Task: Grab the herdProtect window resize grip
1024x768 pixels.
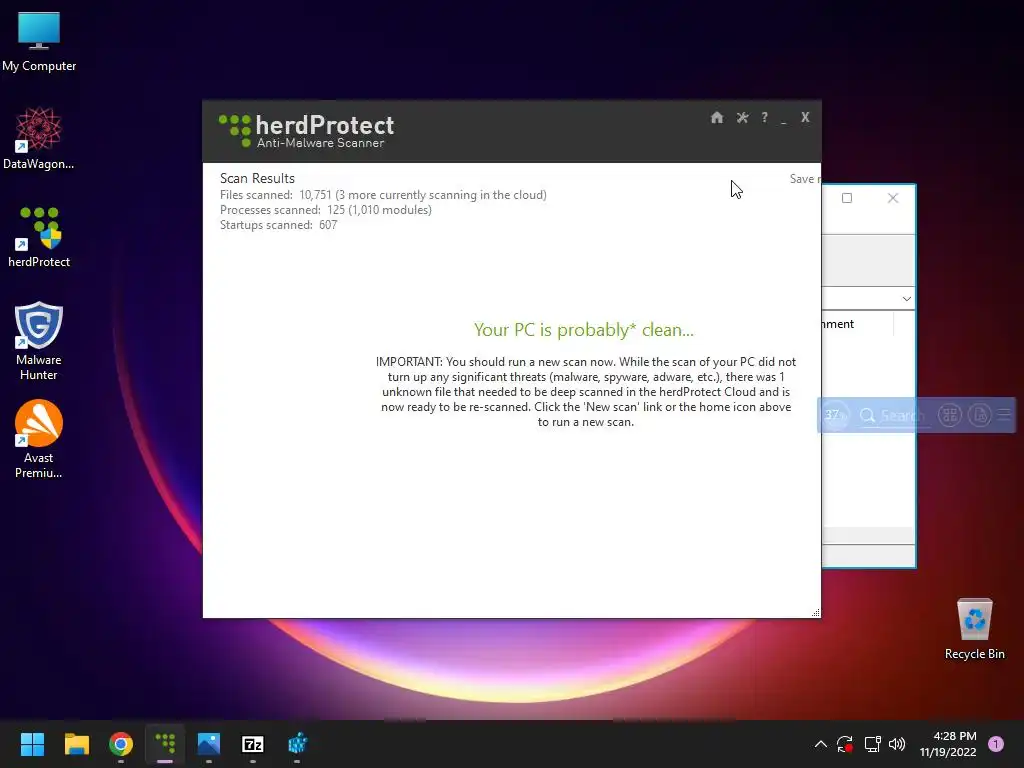Action: coord(816,613)
